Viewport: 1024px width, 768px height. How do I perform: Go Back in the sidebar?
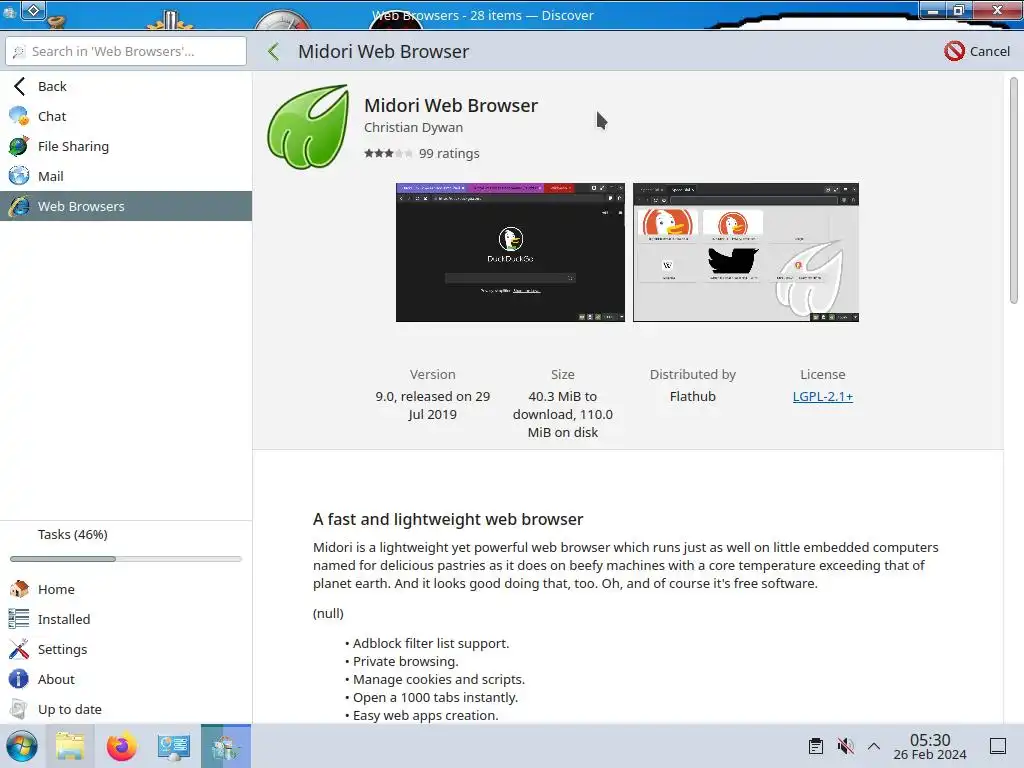point(126,86)
